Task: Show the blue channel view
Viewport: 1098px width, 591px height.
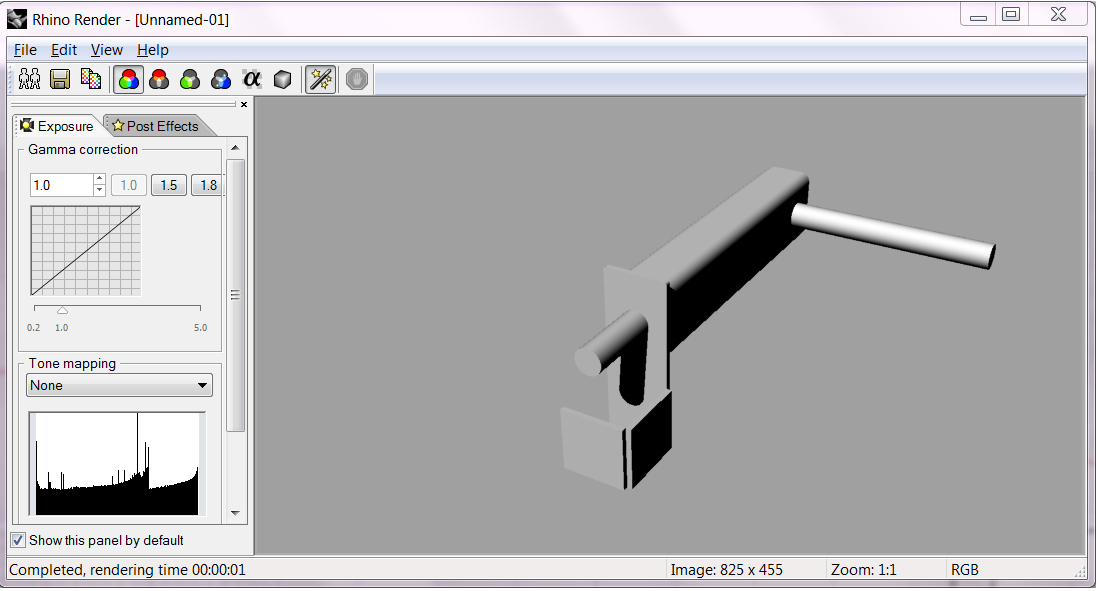Action: (221, 79)
